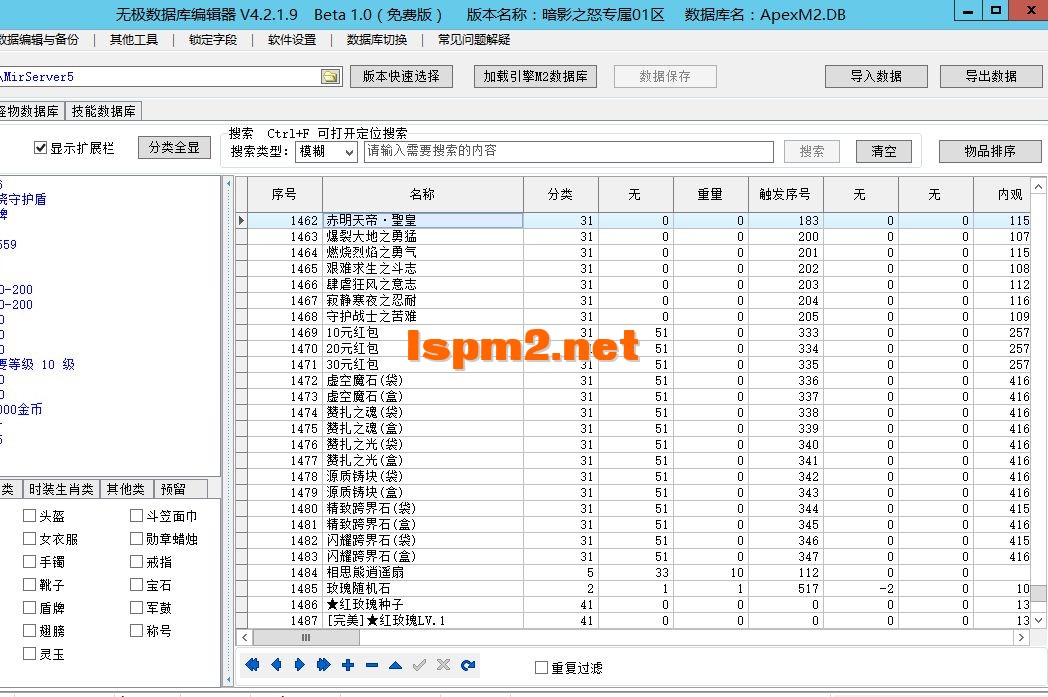Open the 常见问题解疑 menu
The image size is (1048, 697).
click(474, 40)
